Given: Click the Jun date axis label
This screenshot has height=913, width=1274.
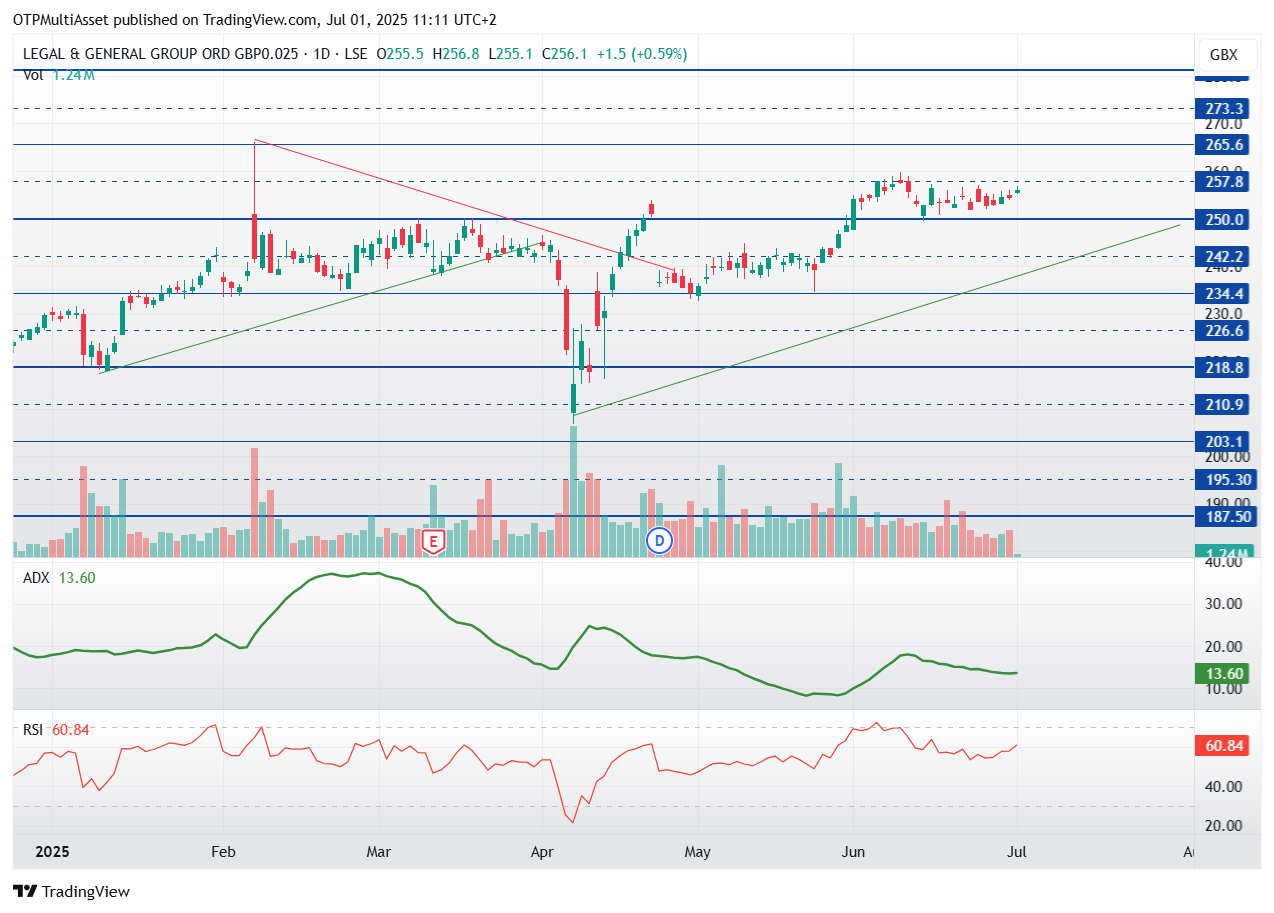Looking at the screenshot, I should 853,852.
